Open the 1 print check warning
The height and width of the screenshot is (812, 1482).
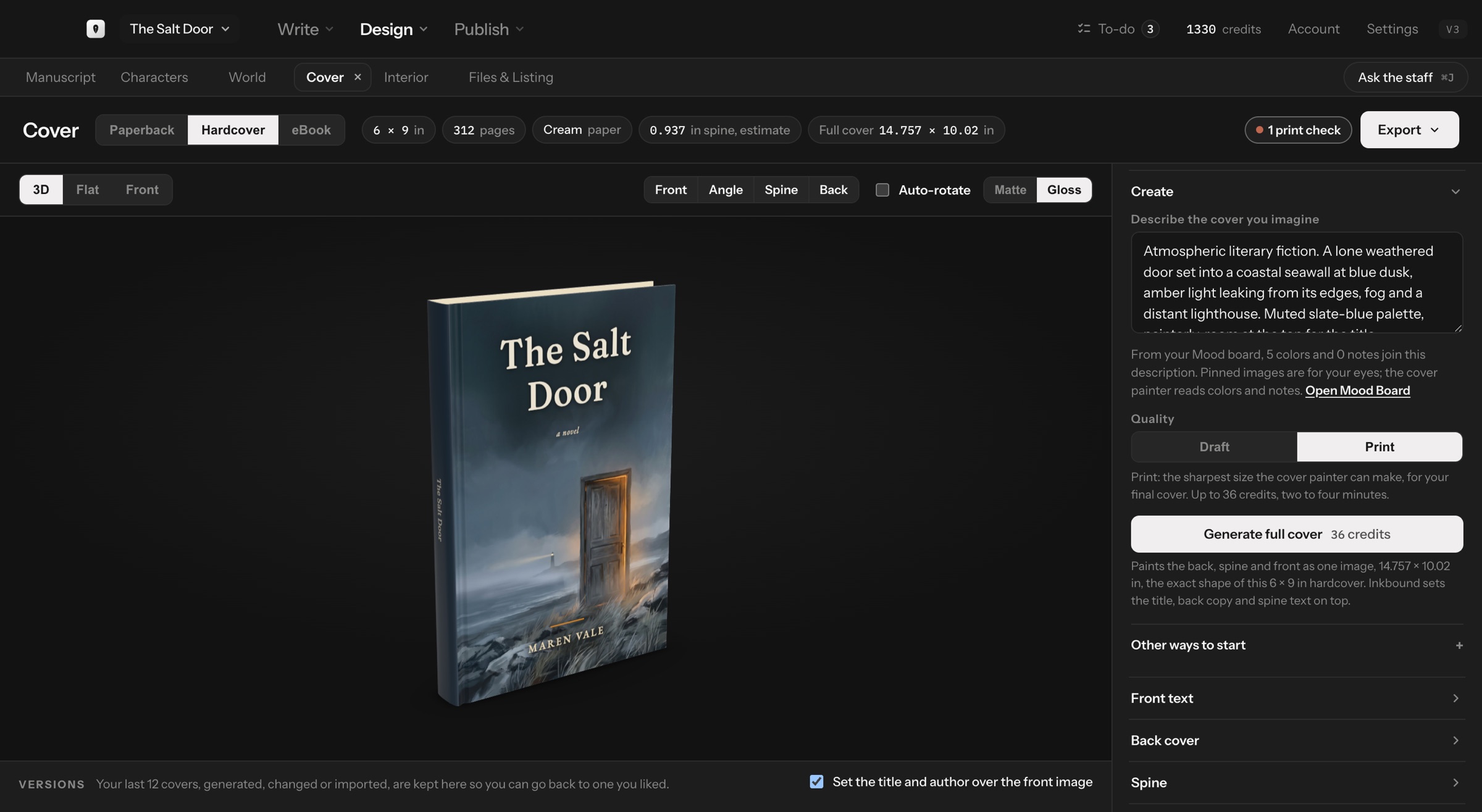coord(1298,130)
